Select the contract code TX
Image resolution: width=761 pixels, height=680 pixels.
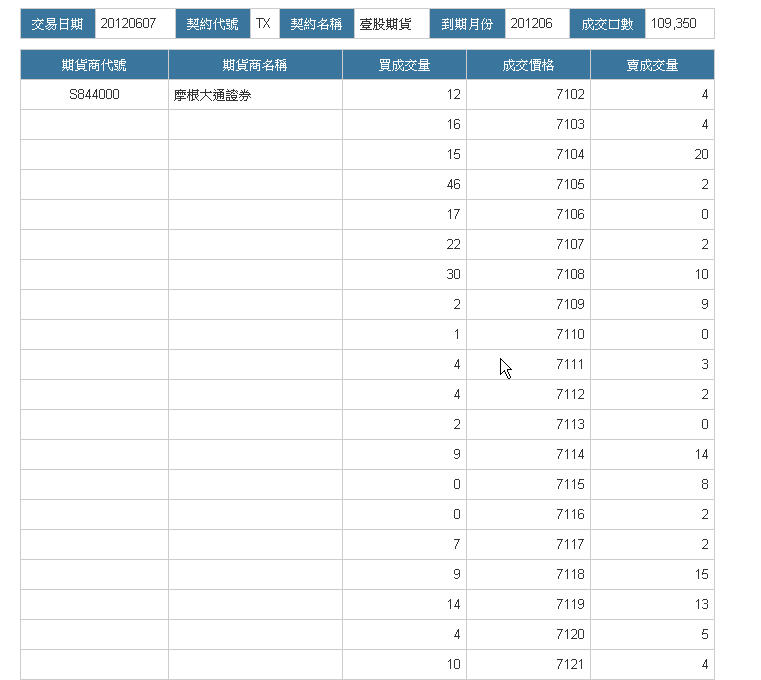point(263,23)
